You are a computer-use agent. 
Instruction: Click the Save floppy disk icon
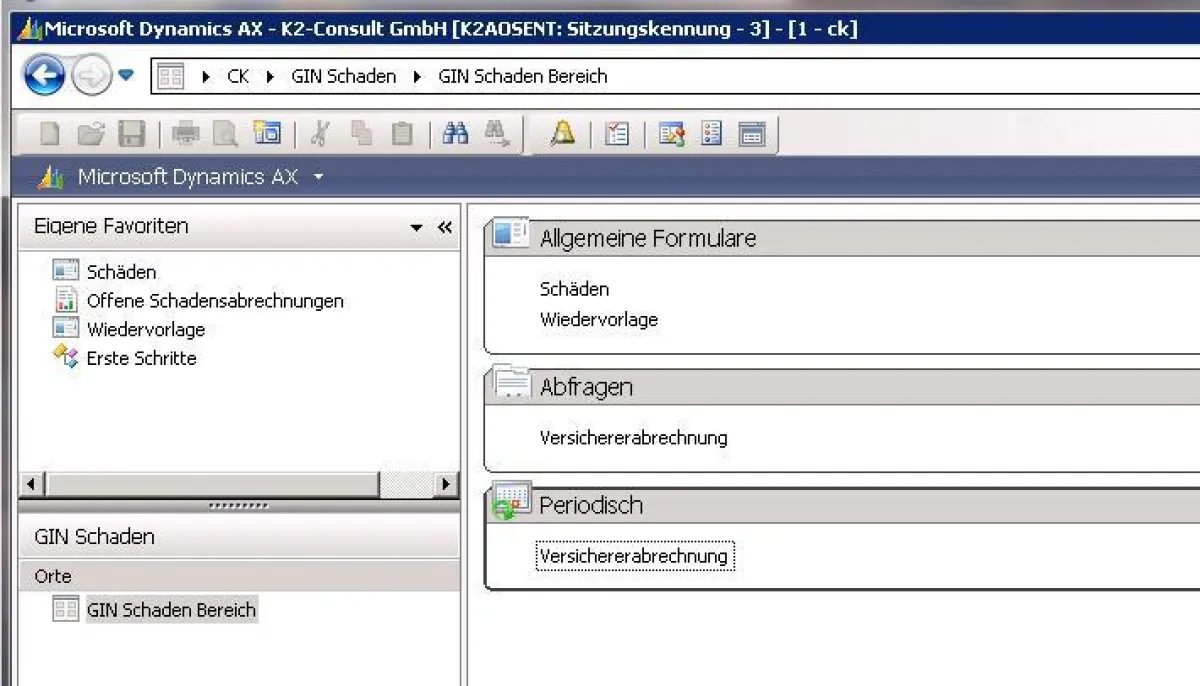coord(132,134)
